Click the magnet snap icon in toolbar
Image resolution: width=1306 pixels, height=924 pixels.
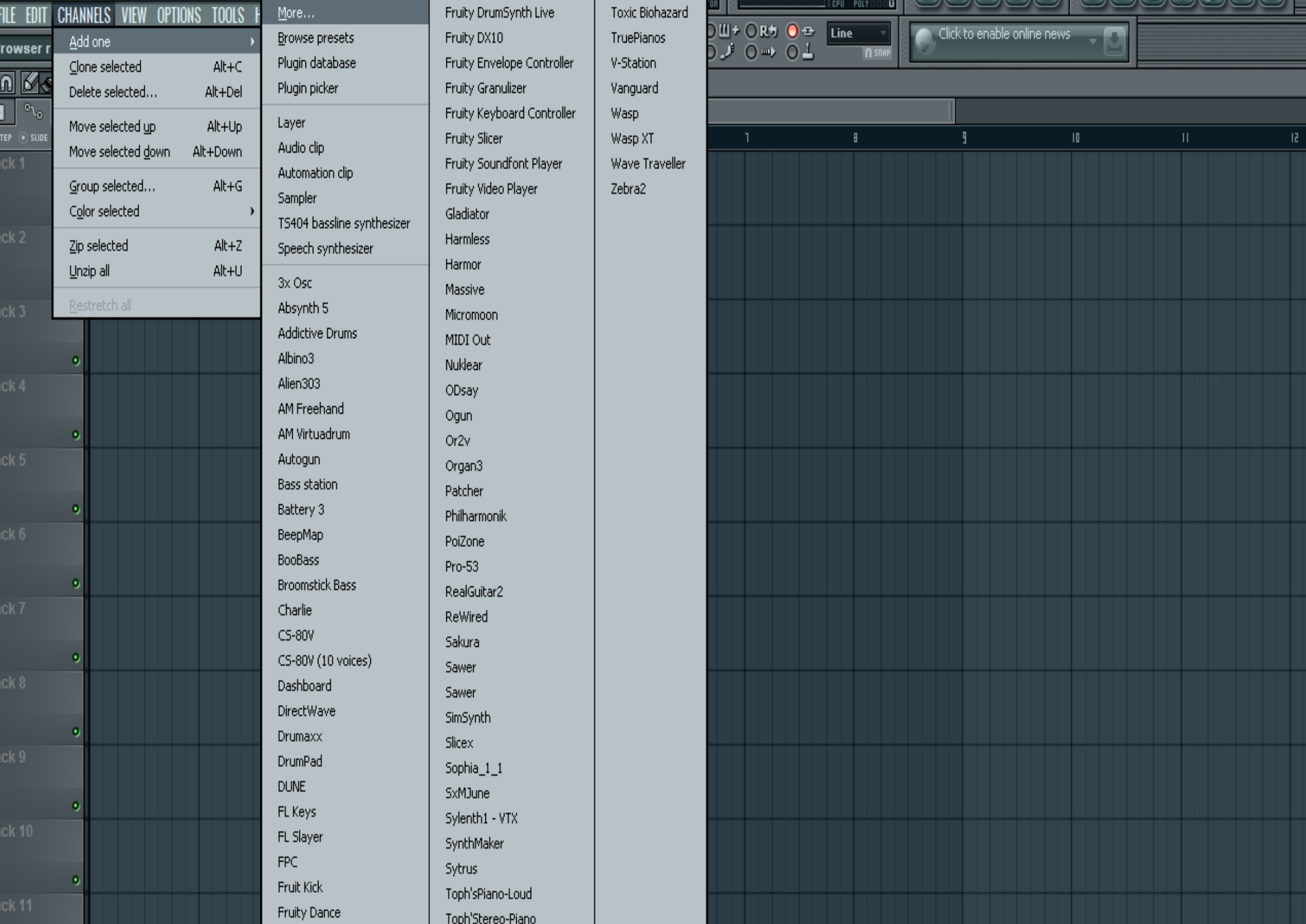(x=7, y=83)
